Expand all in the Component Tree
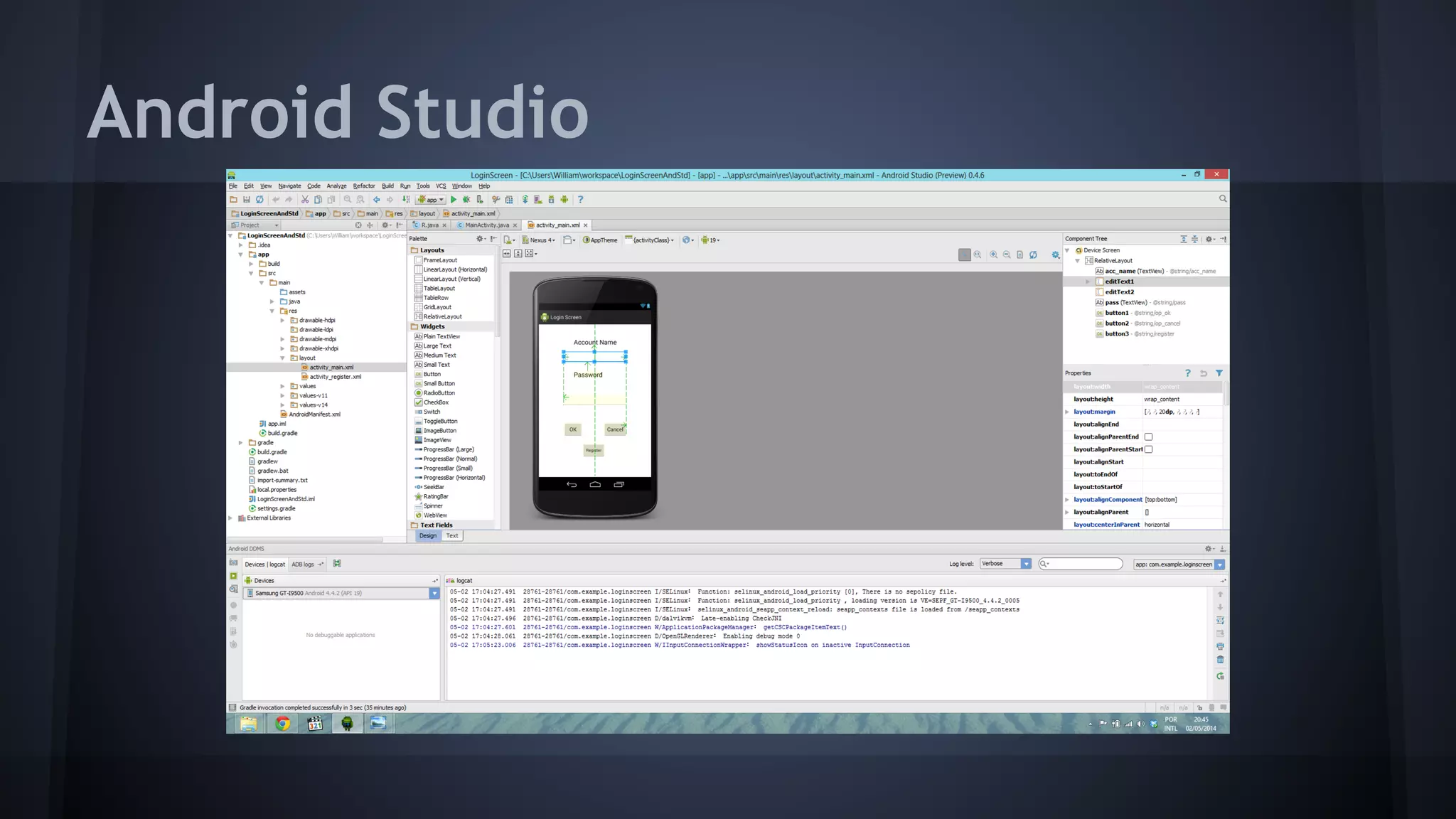This screenshot has height=819, width=1456. click(x=1184, y=239)
